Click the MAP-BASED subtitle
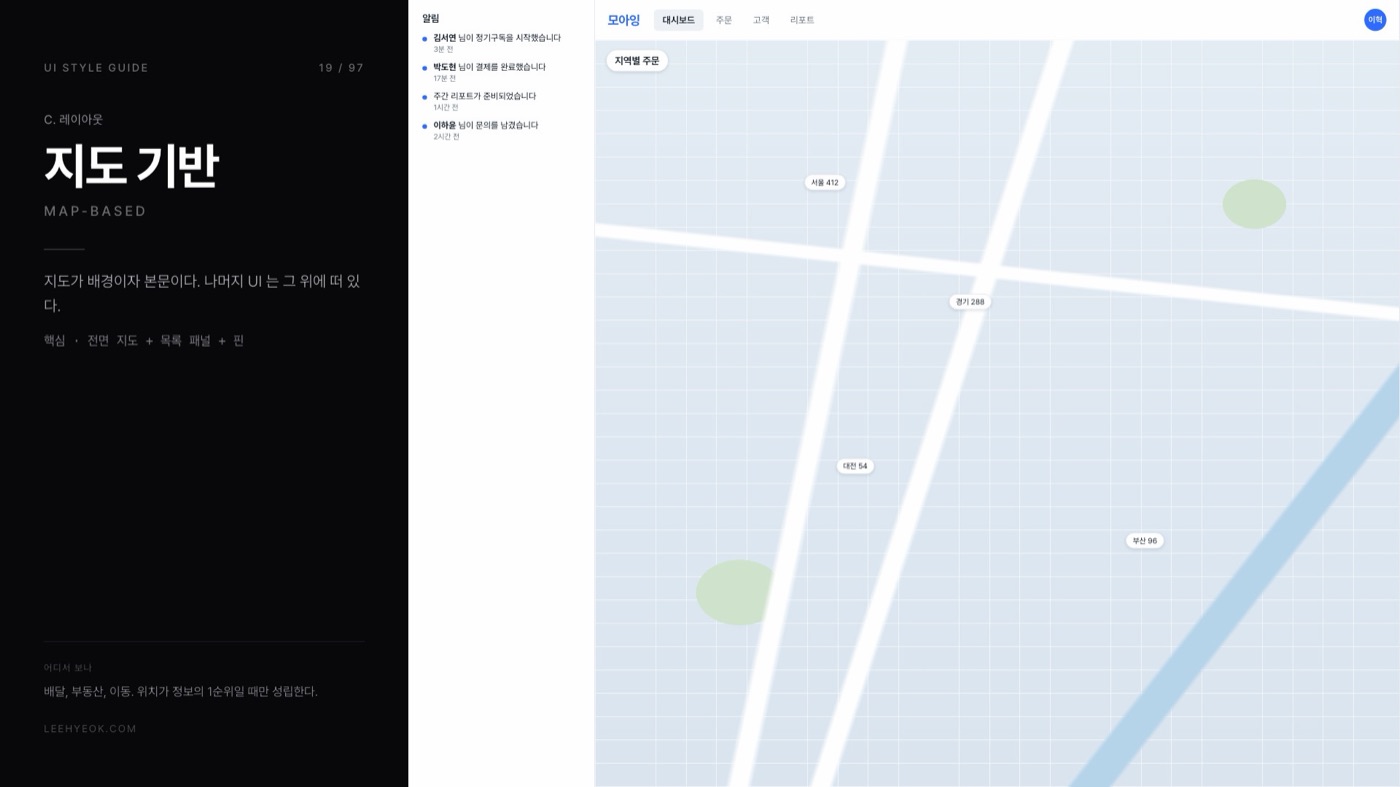The height and width of the screenshot is (787, 1400). tap(95, 211)
